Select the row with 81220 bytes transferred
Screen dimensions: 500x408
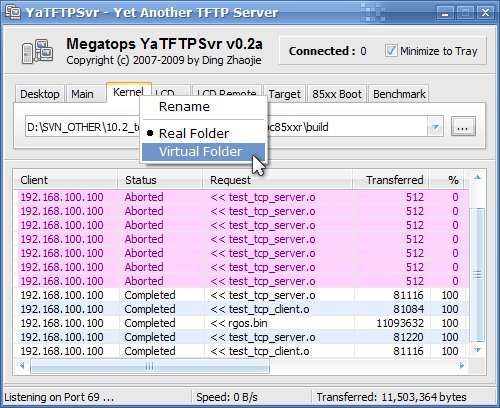(242, 337)
